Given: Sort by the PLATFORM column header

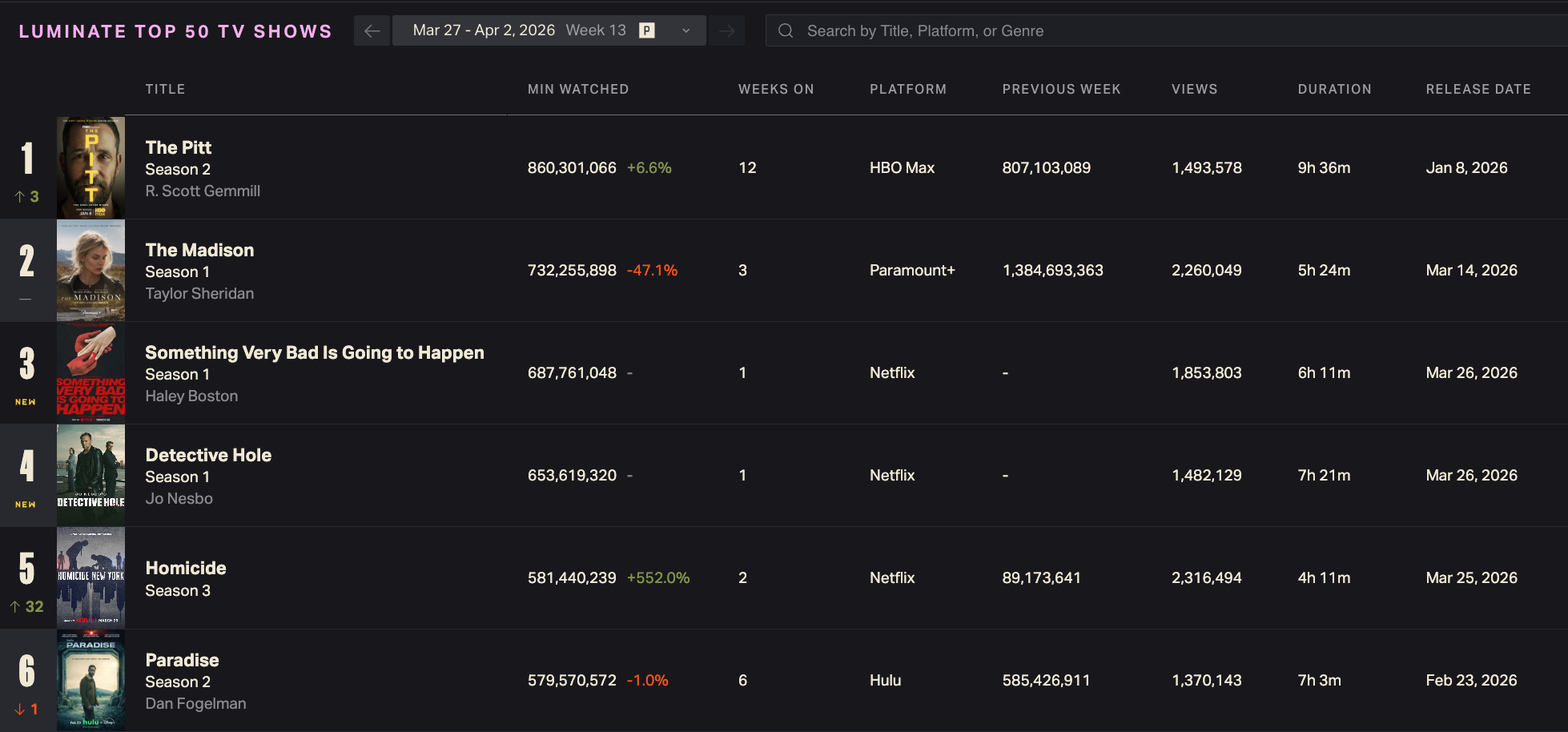Looking at the screenshot, I should click(x=907, y=89).
